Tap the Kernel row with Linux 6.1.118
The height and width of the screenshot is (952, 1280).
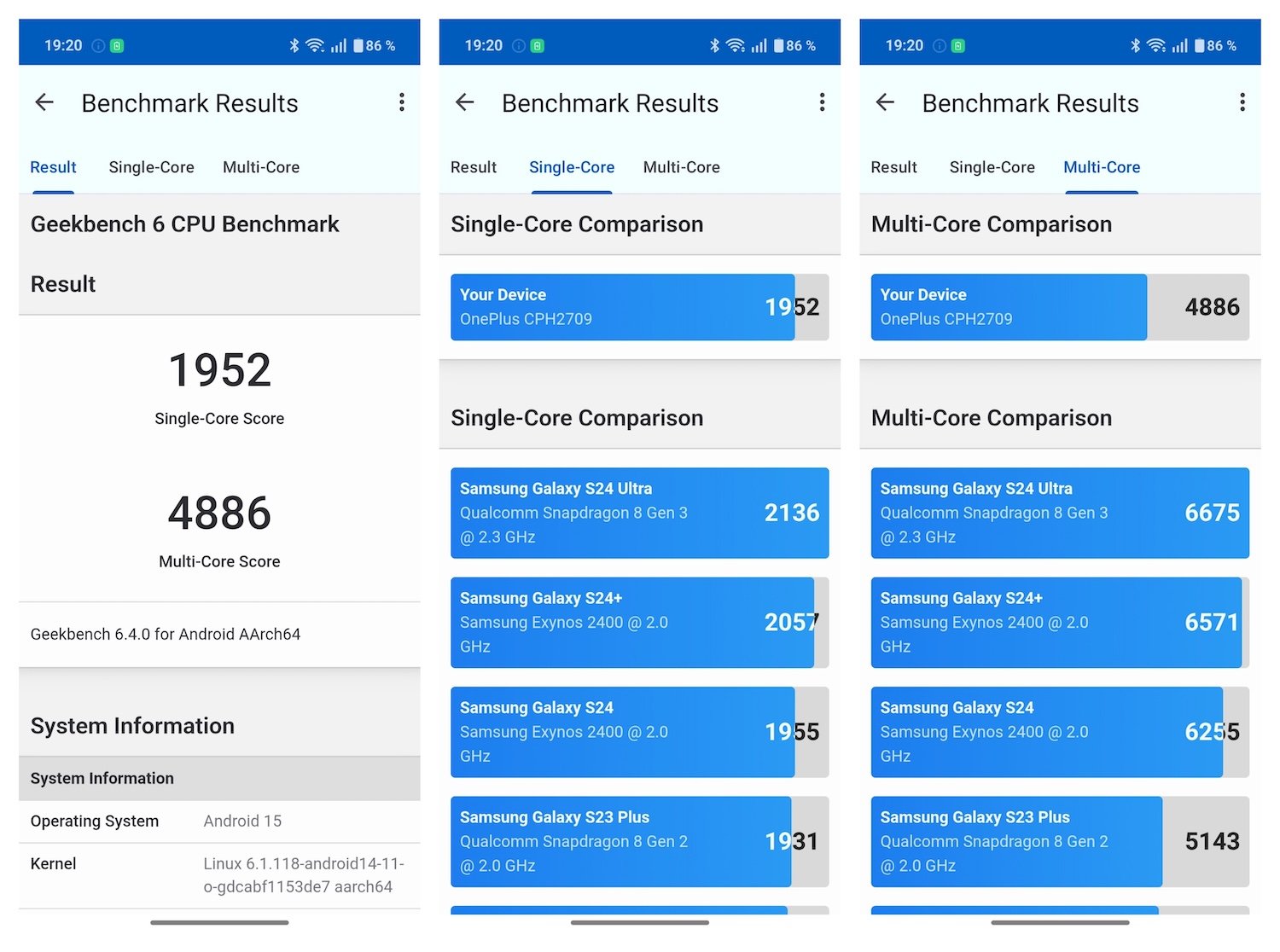coord(219,875)
